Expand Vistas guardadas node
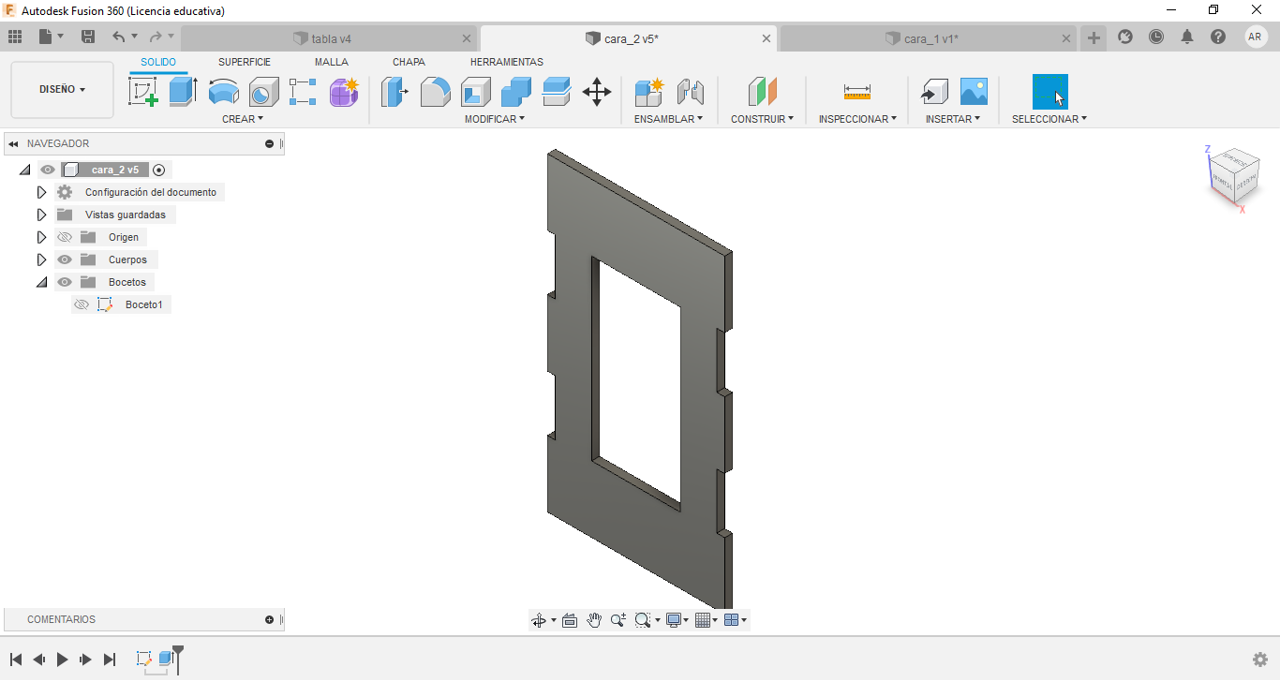 (x=41, y=215)
